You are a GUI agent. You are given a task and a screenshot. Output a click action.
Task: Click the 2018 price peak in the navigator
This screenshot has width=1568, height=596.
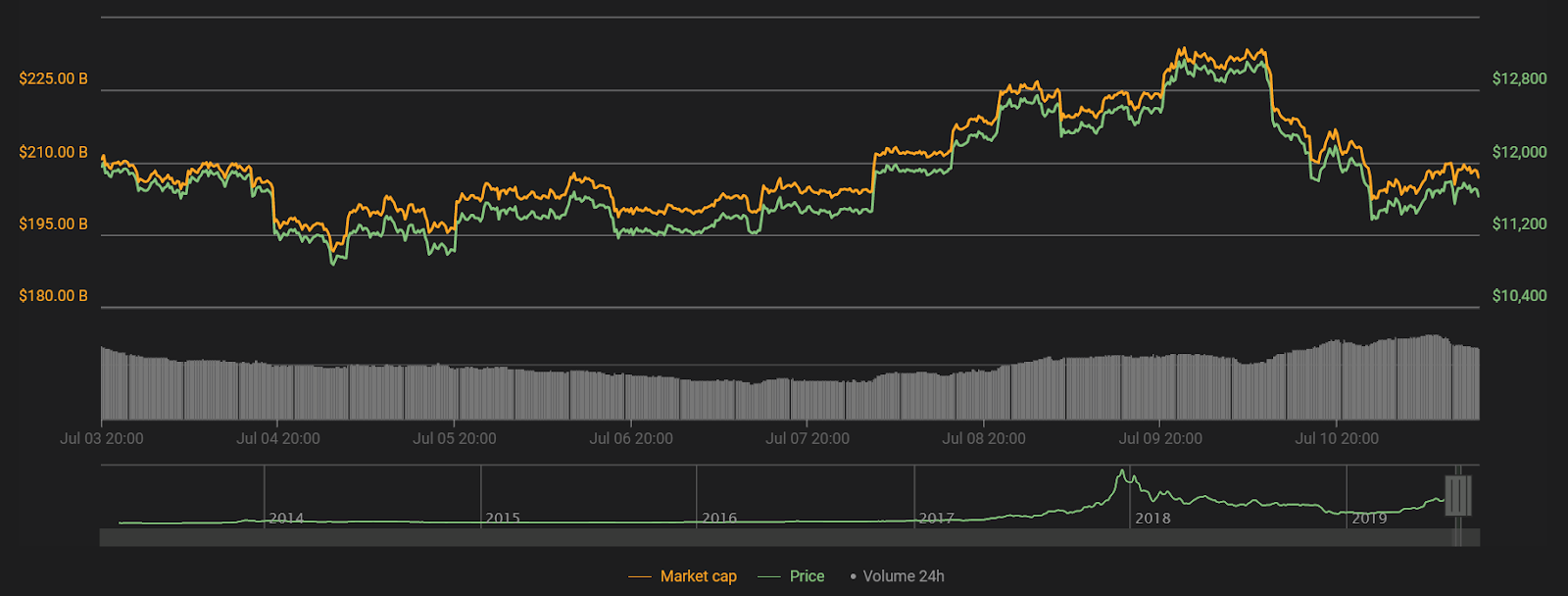(1122, 472)
